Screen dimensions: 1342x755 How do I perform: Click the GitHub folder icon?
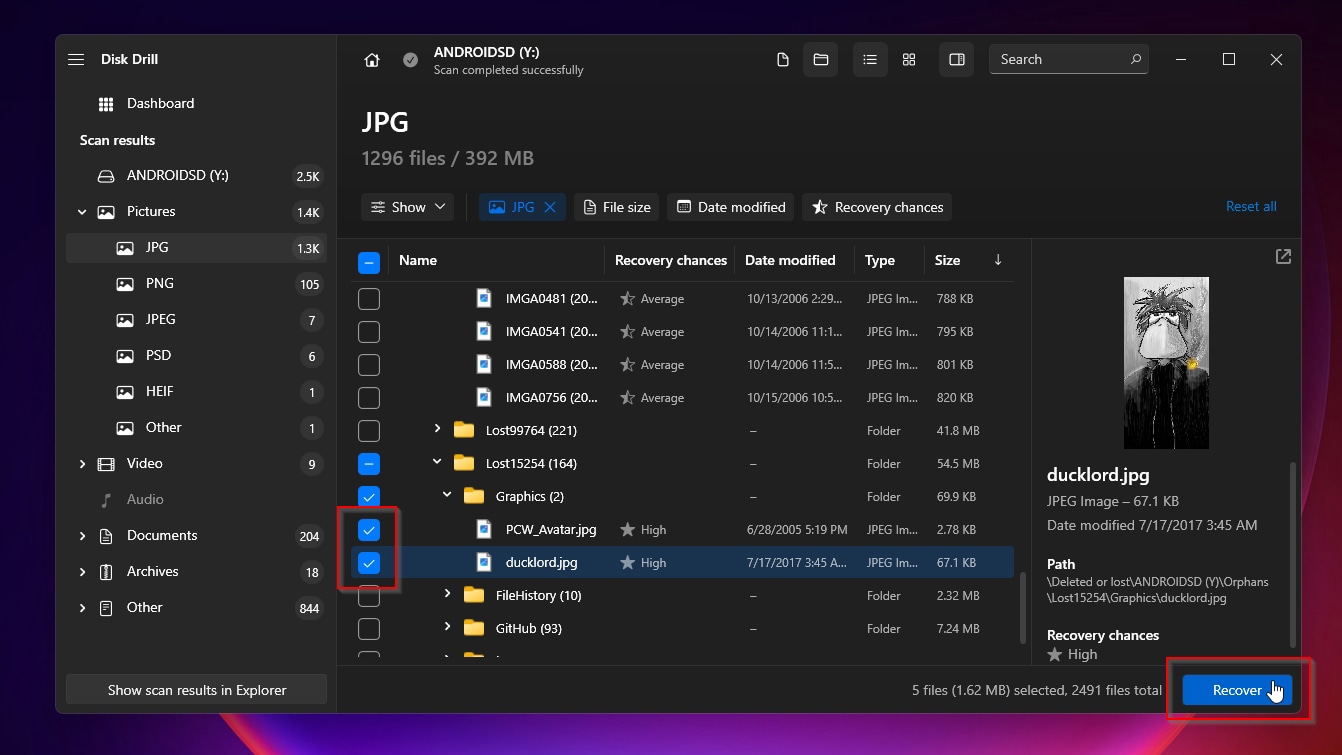click(474, 628)
